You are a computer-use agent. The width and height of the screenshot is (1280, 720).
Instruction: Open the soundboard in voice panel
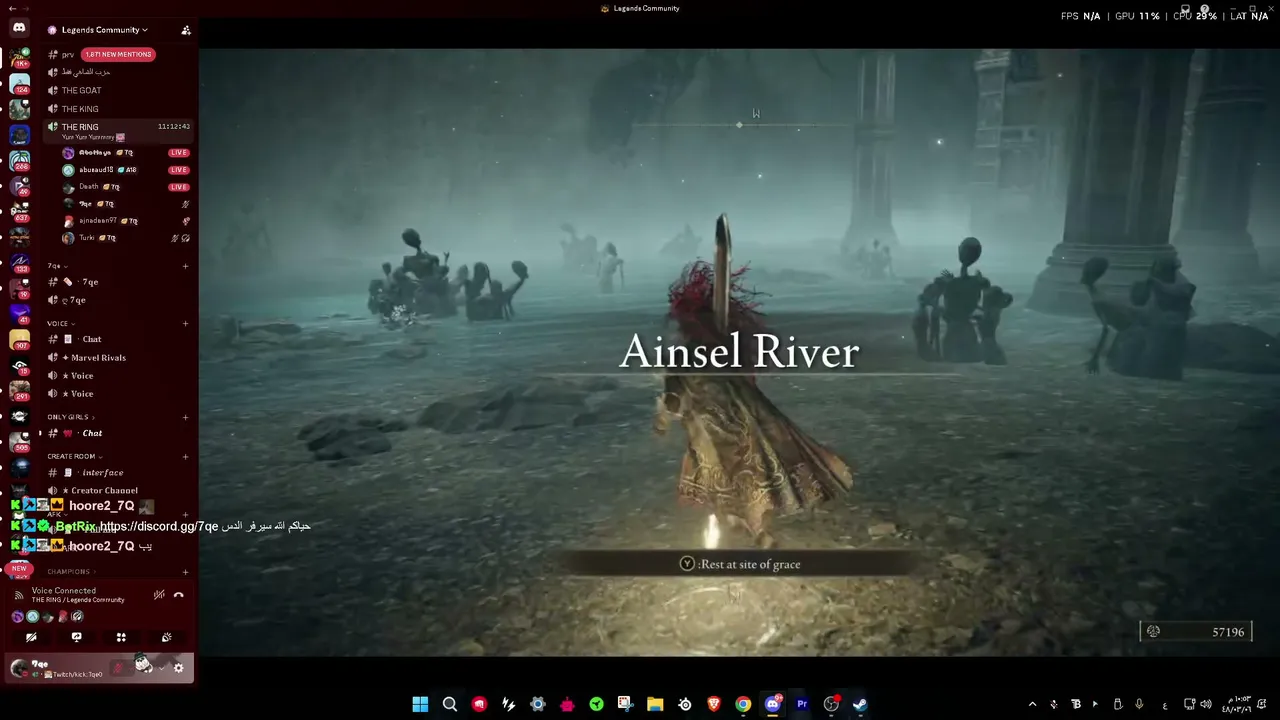click(166, 637)
